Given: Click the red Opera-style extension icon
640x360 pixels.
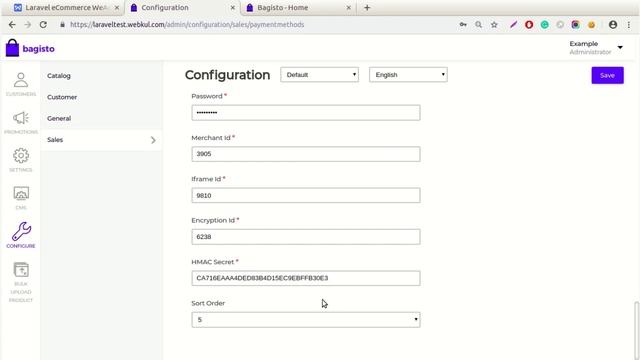Looking at the screenshot, I should [x=529, y=24].
